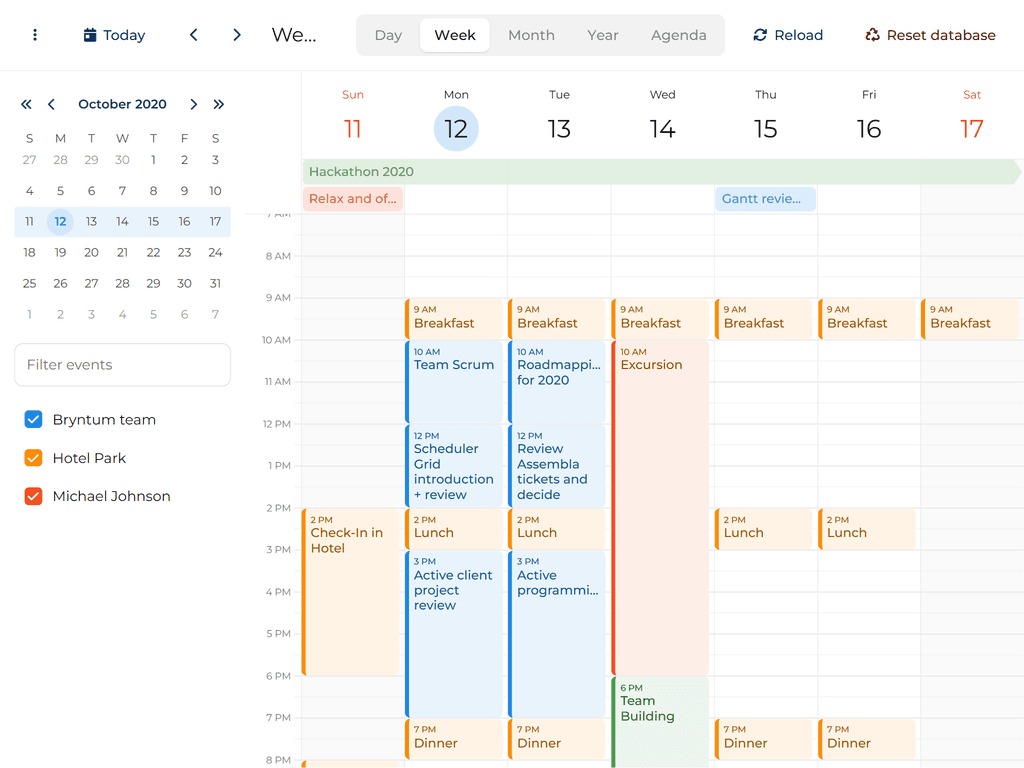This screenshot has width=1024, height=768.
Task: Select the Excursion event on Wednesday
Action: (660, 500)
